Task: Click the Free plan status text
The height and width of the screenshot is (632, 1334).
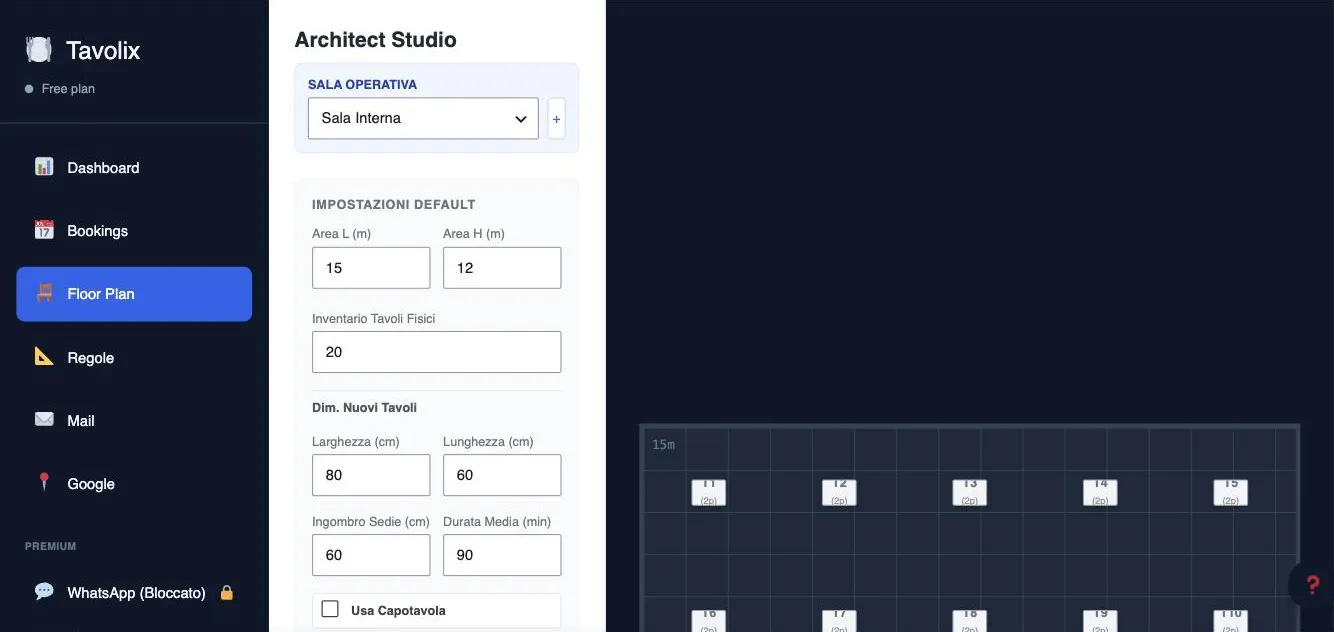Action: pos(68,89)
